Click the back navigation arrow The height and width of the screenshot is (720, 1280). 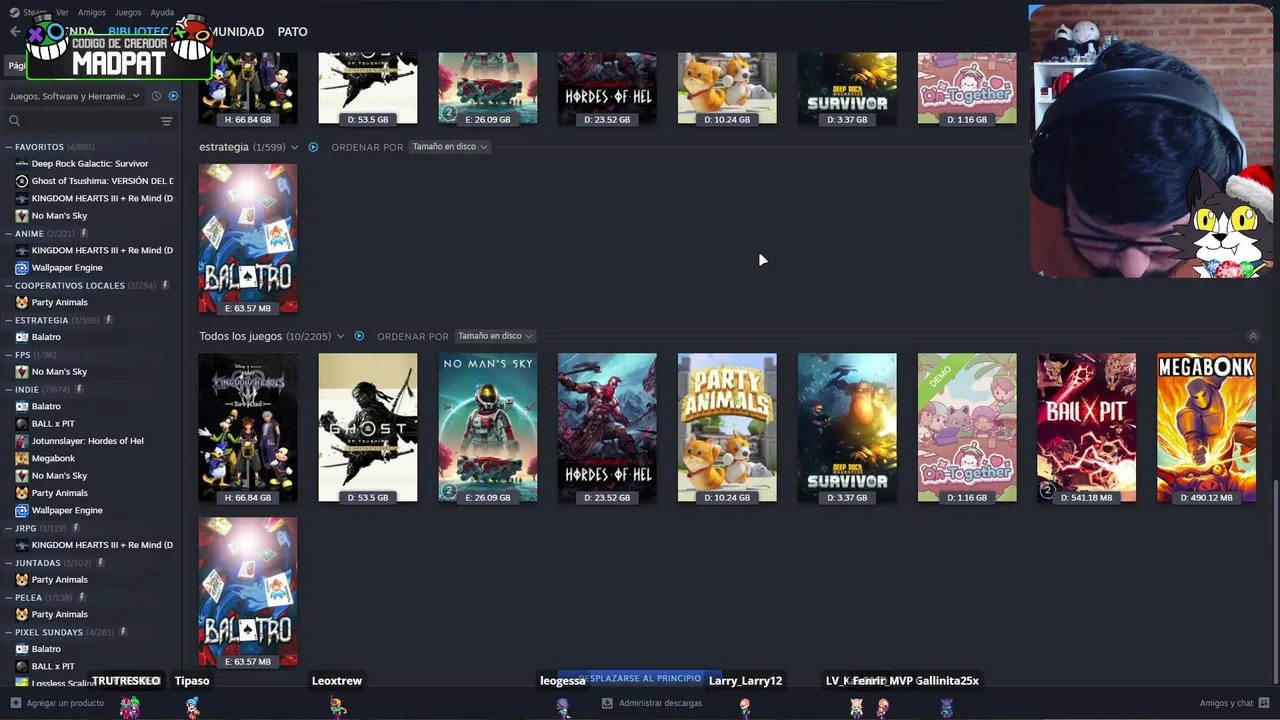click(x=14, y=32)
